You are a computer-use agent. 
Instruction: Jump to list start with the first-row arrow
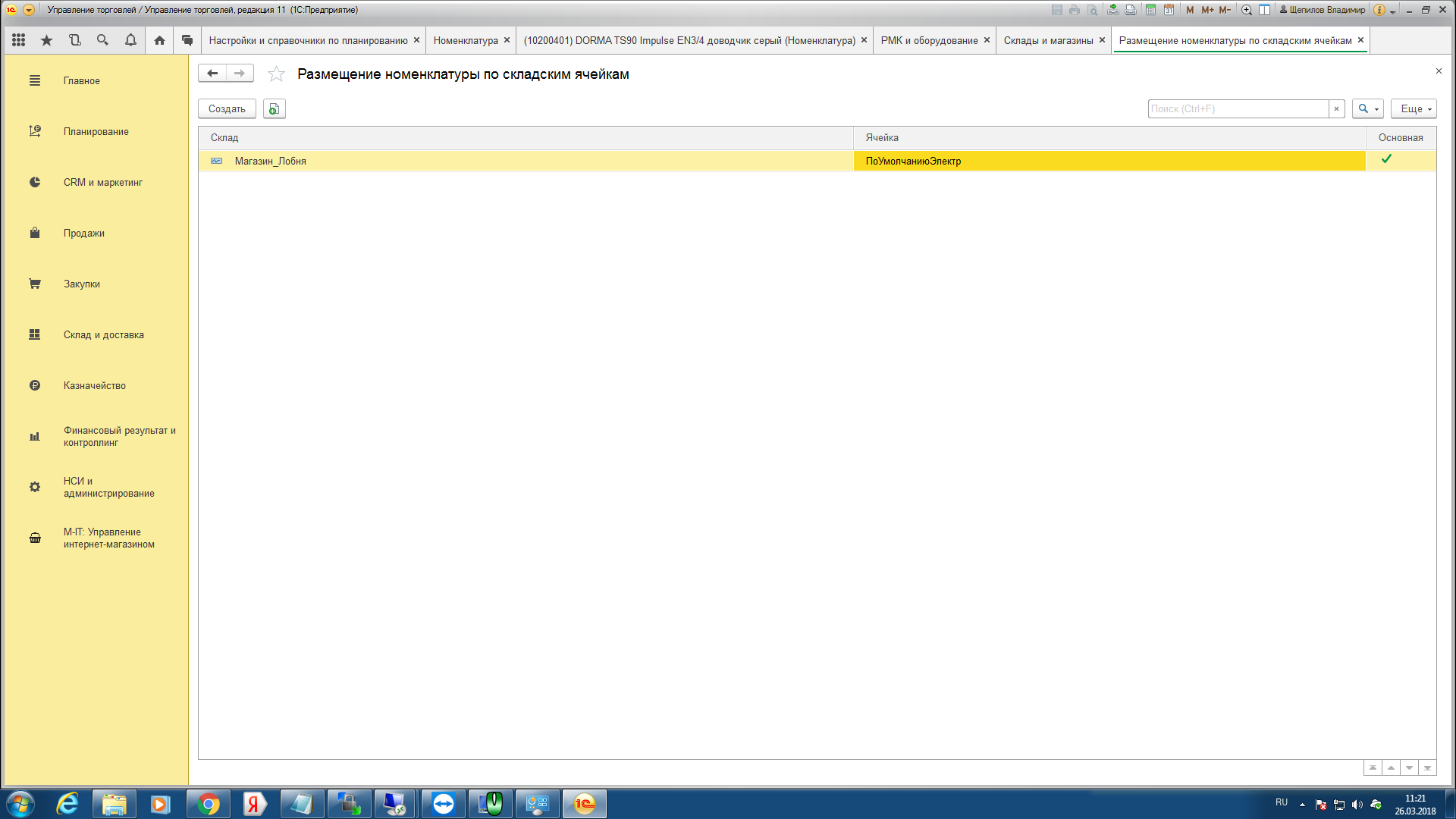[1373, 768]
